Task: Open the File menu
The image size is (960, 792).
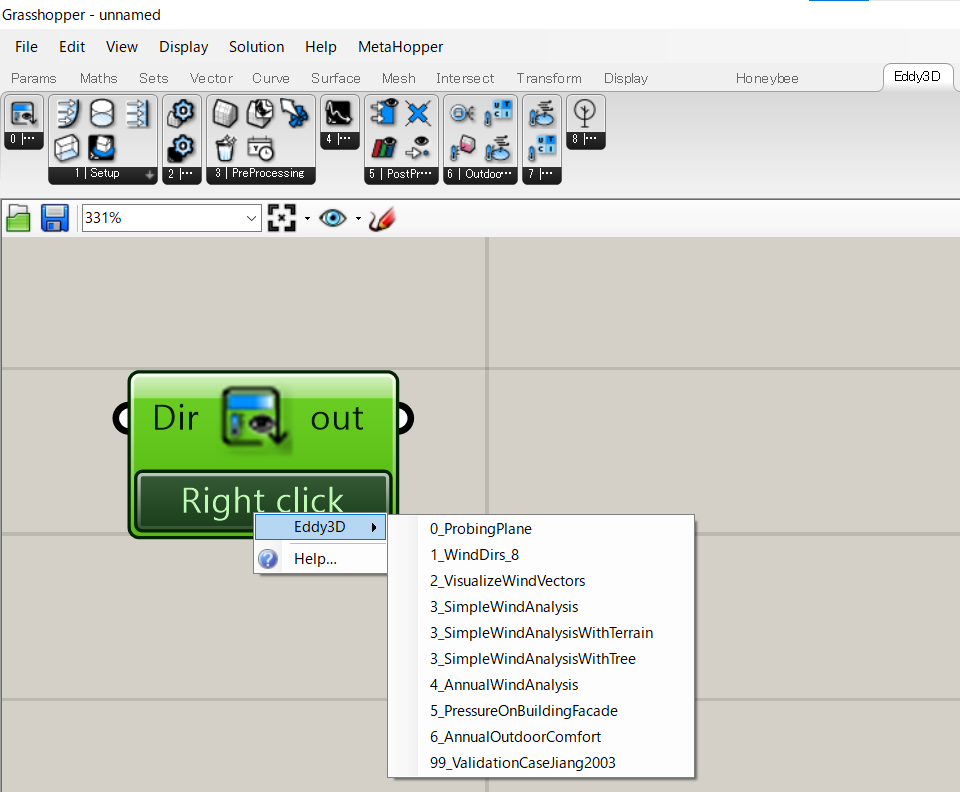Action: [26, 47]
